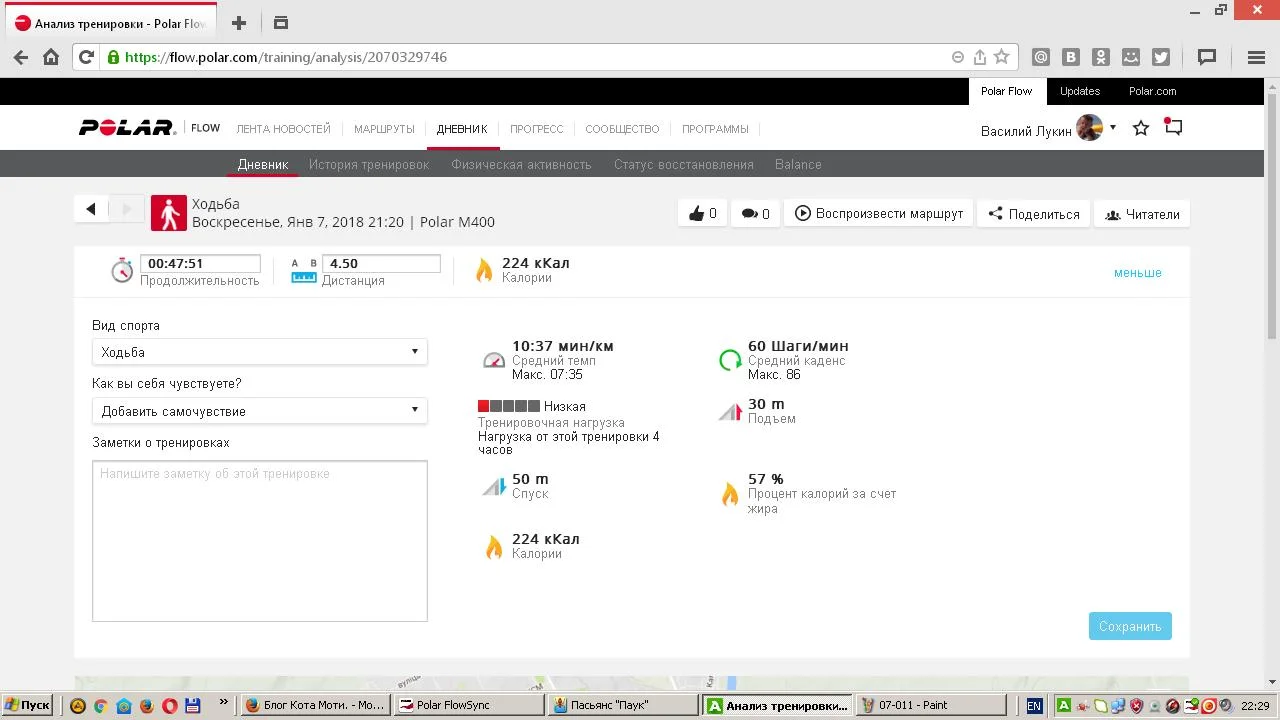Open the ПРОГРЕСС menu item
Image resolution: width=1280 pixels, height=720 pixels.
[x=536, y=129]
